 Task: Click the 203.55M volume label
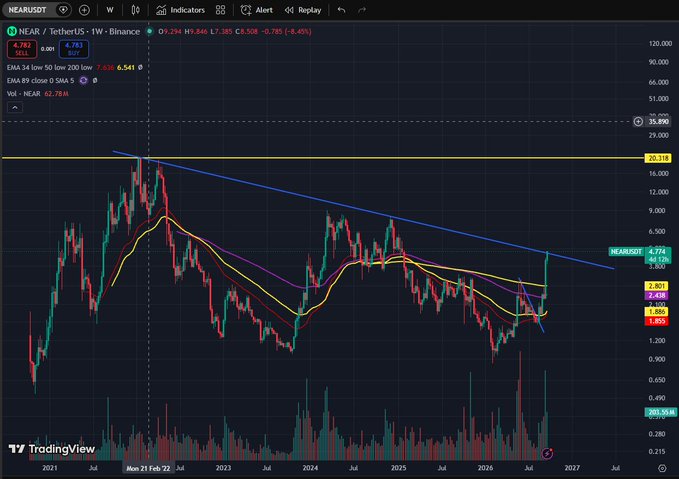661,412
